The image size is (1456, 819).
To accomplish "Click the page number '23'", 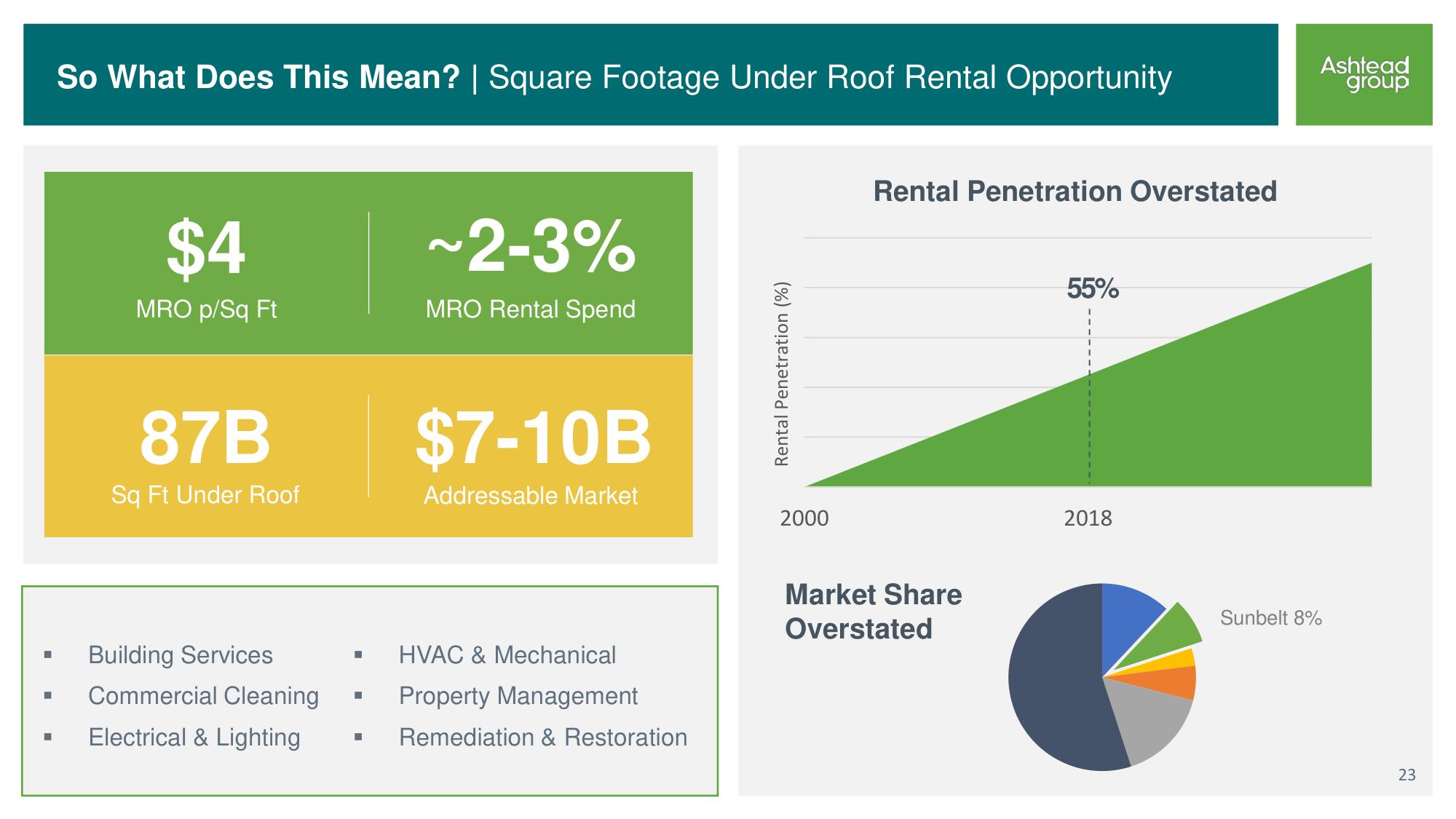I will pos(1407,775).
